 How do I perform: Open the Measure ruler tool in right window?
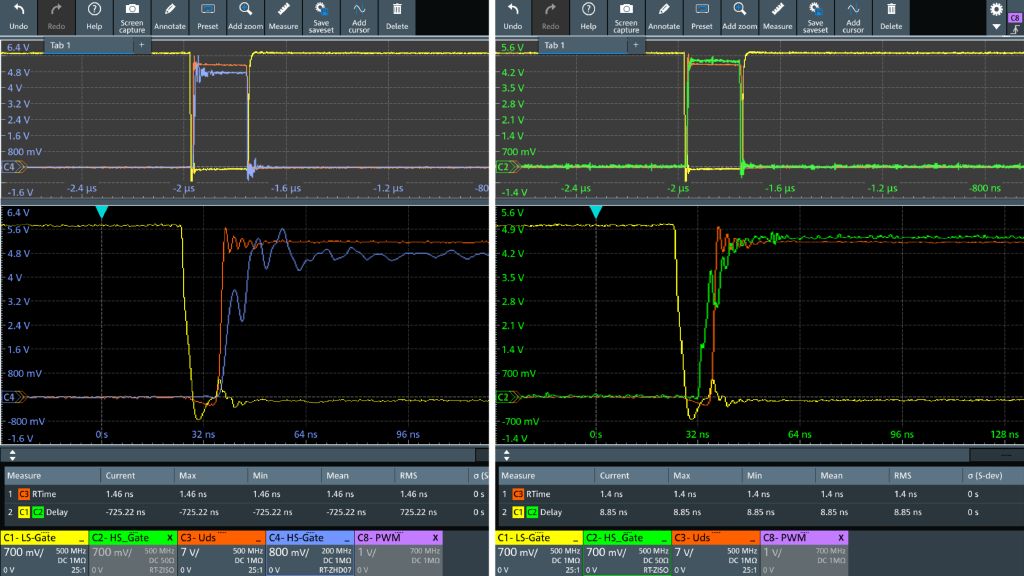779,16
